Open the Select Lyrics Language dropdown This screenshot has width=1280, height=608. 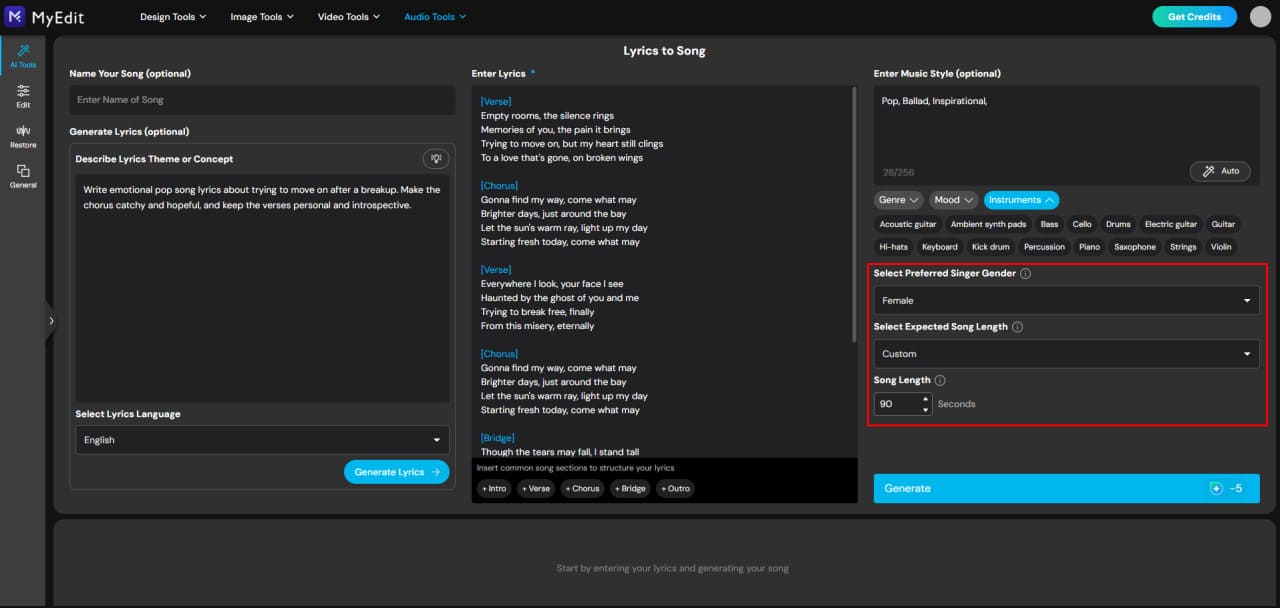pos(262,440)
